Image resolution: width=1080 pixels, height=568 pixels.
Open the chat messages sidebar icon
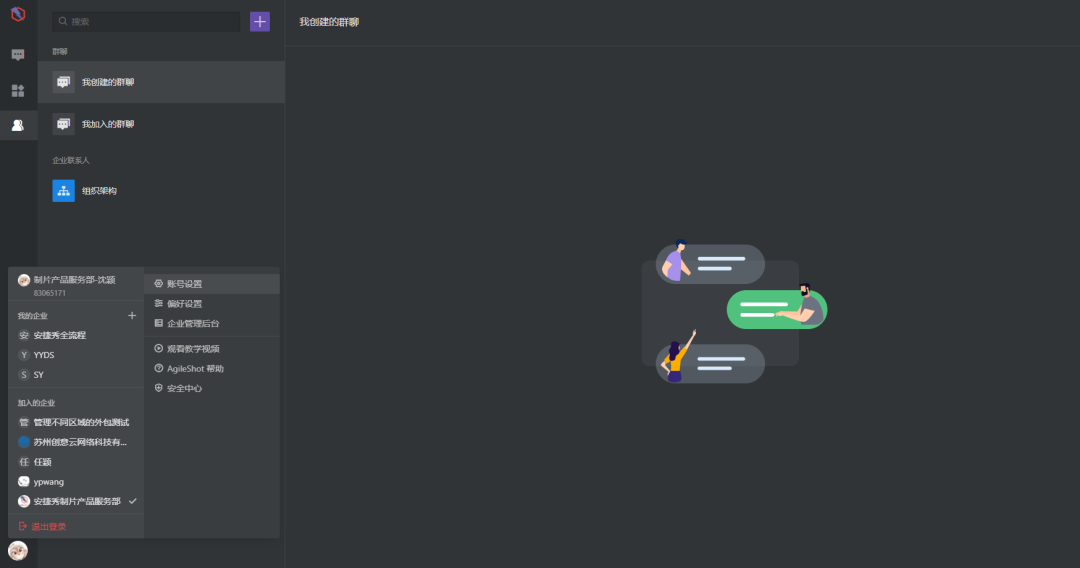click(18, 55)
